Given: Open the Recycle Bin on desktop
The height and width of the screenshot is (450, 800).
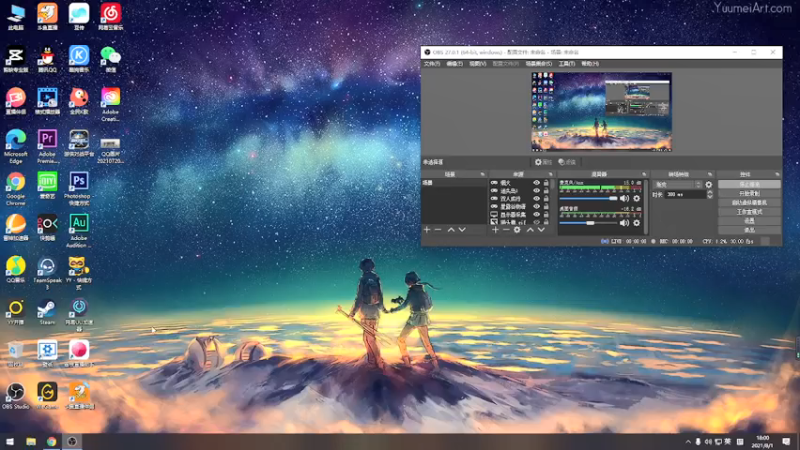Looking at the screenshot, I should [x=15, y=354].
